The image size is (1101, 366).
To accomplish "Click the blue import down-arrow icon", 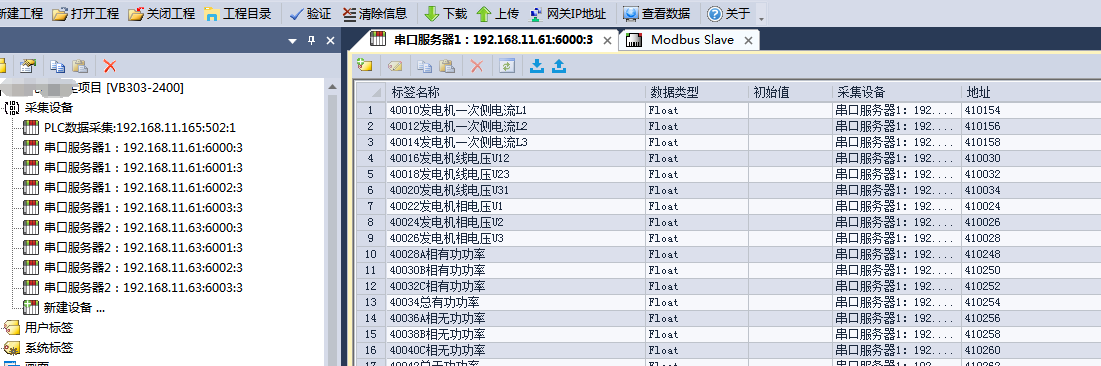I will [x=537, y=66].
